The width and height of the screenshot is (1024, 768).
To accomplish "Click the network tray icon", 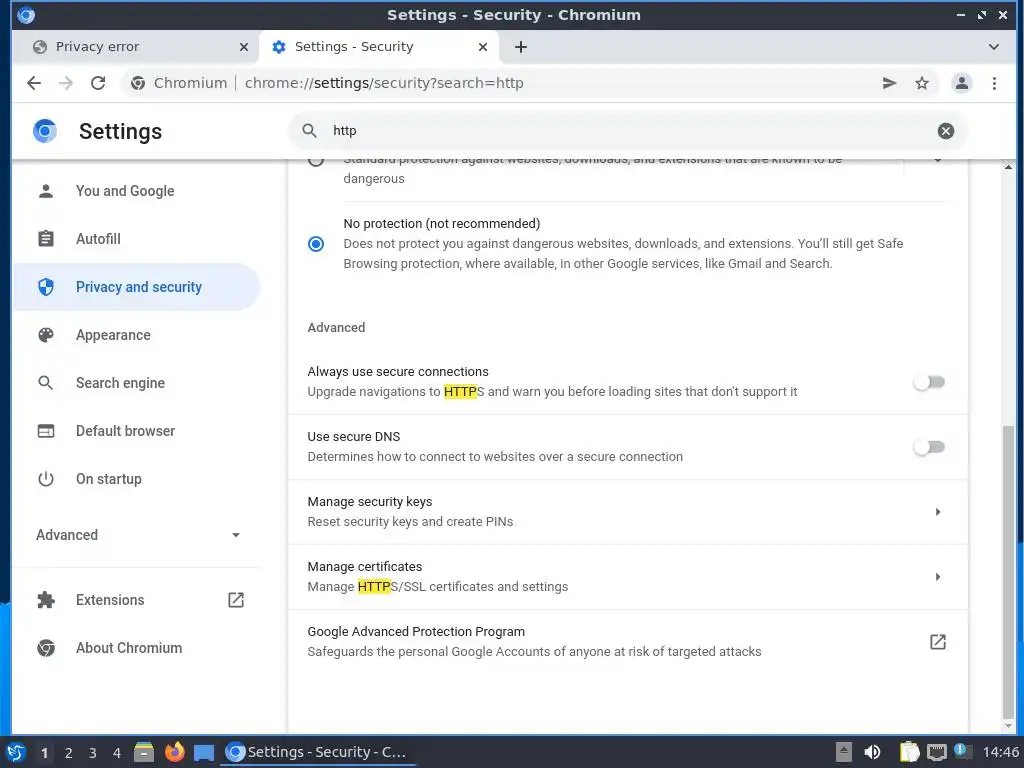I will [936, 752].
